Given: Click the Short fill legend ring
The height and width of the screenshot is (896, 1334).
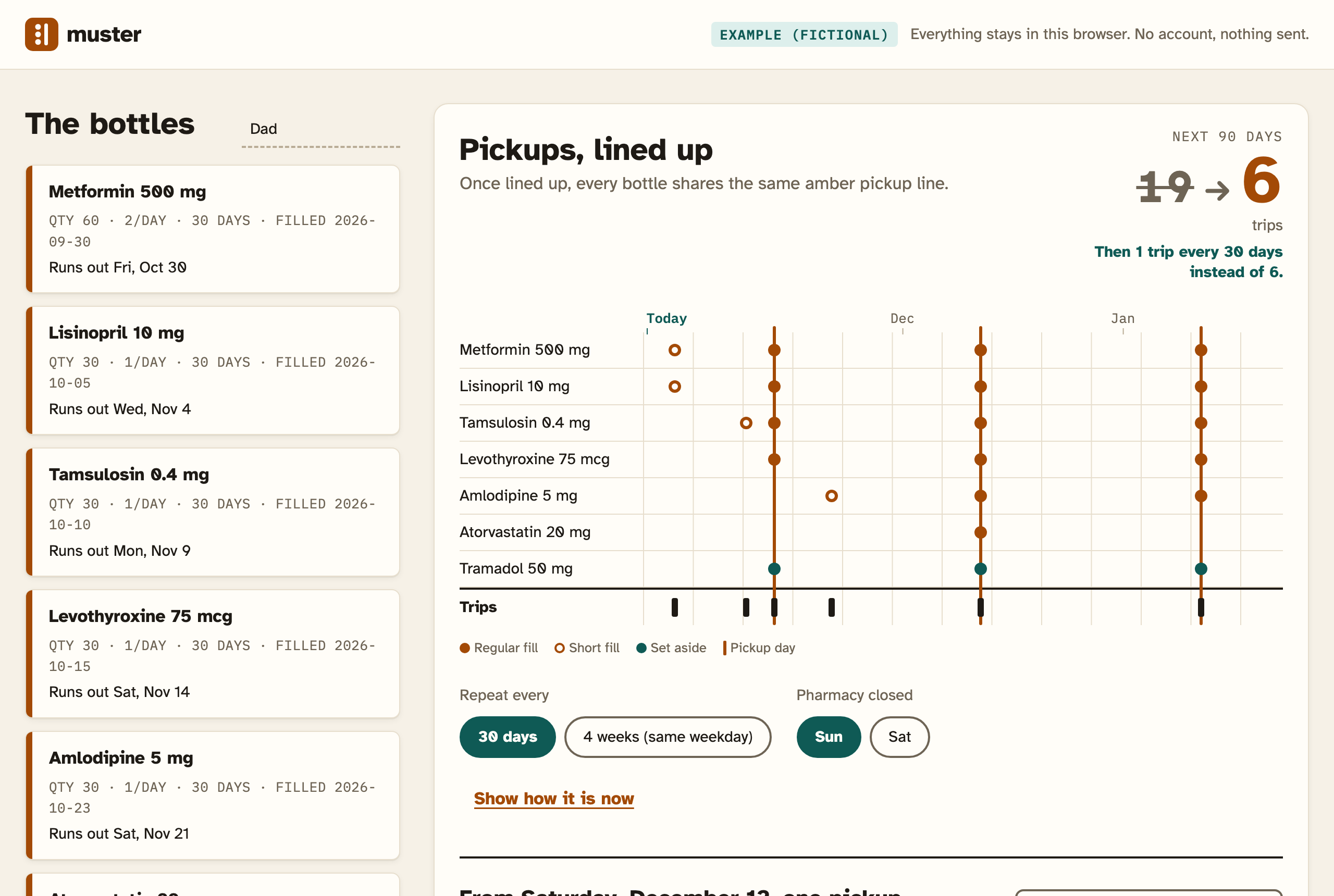Looking at the screenshot, I should (x=560, y=648).
